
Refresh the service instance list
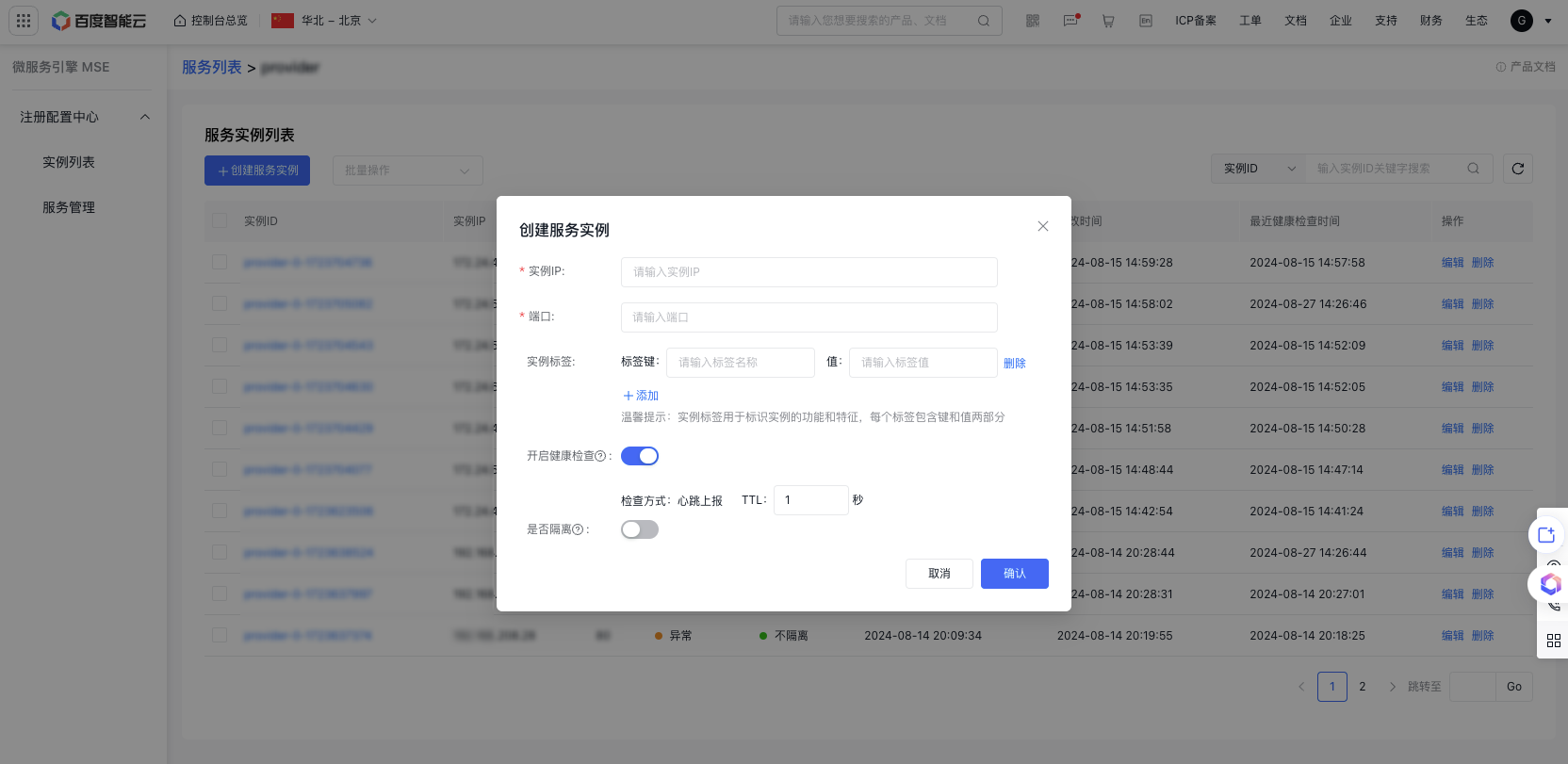(x=1518, y=169)
